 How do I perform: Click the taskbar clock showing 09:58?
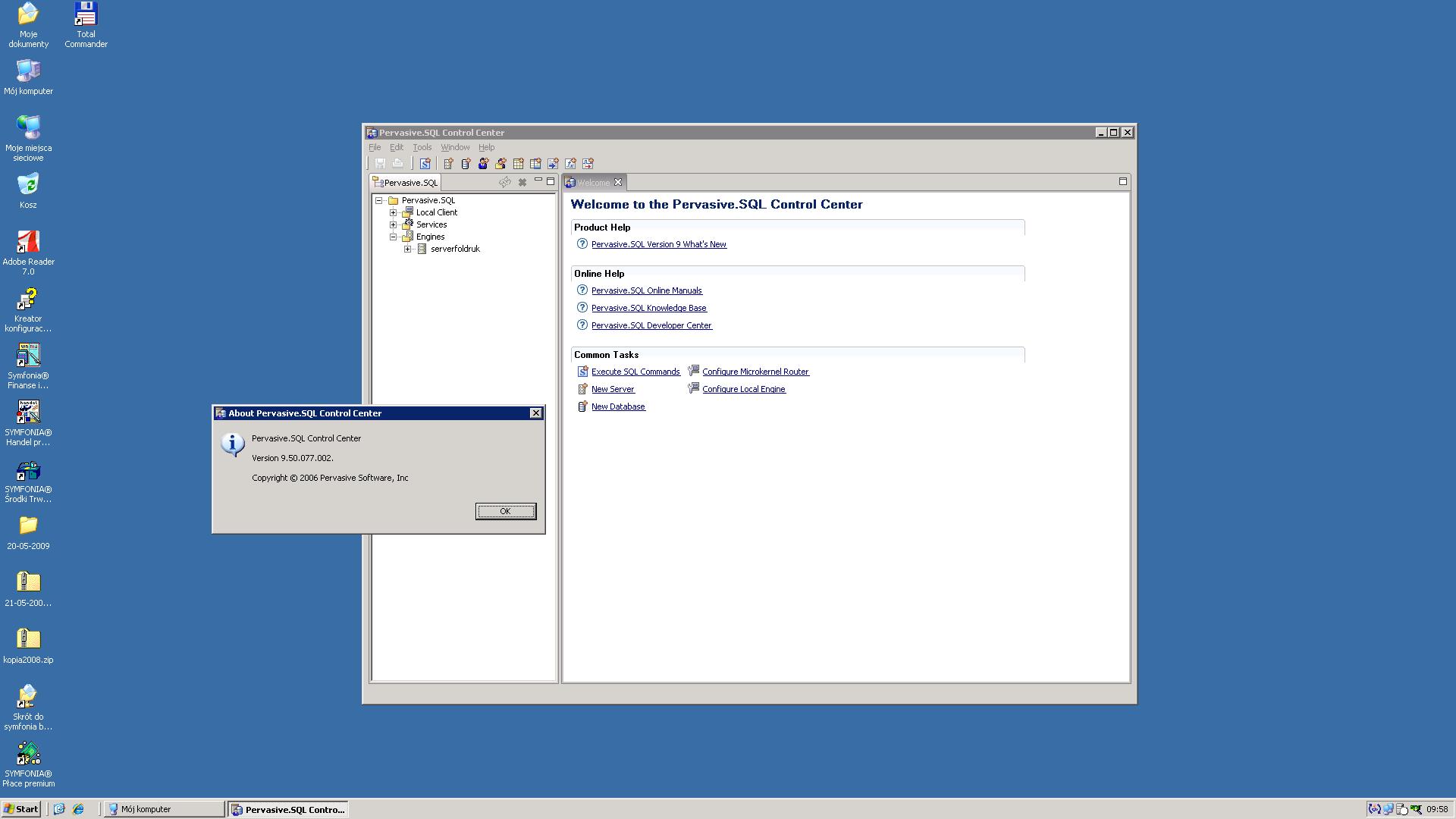(x=1437, y=809)
